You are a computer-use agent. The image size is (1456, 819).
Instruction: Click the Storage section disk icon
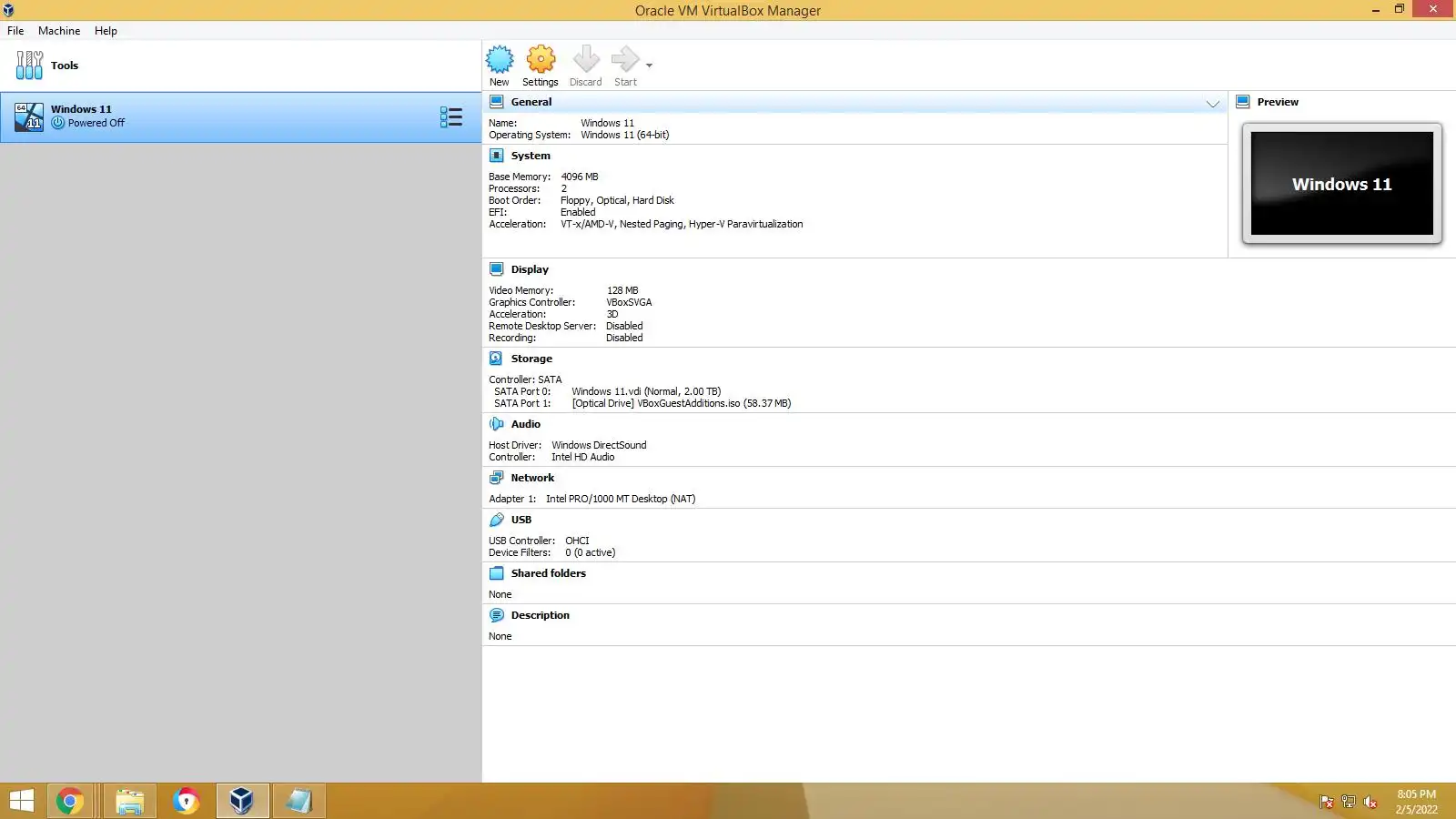coord(497,359)
